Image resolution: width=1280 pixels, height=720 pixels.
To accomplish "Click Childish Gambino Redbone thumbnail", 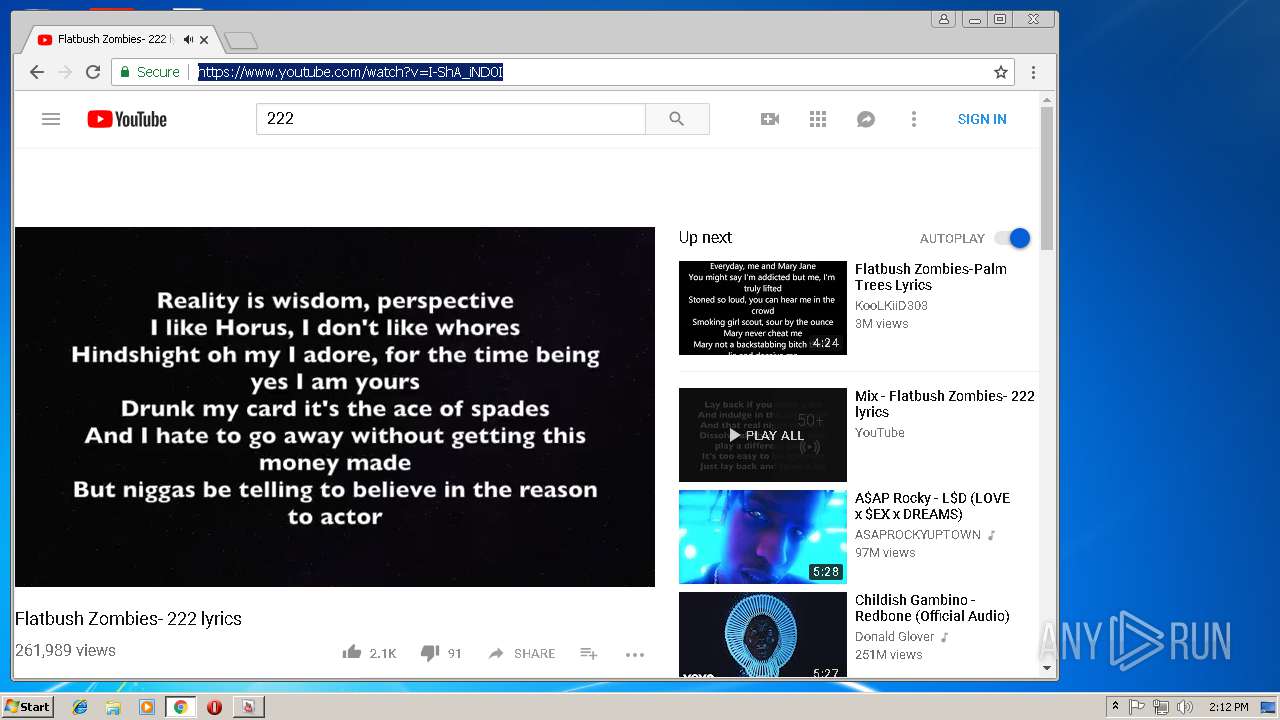I will click(x=763, y=634).
